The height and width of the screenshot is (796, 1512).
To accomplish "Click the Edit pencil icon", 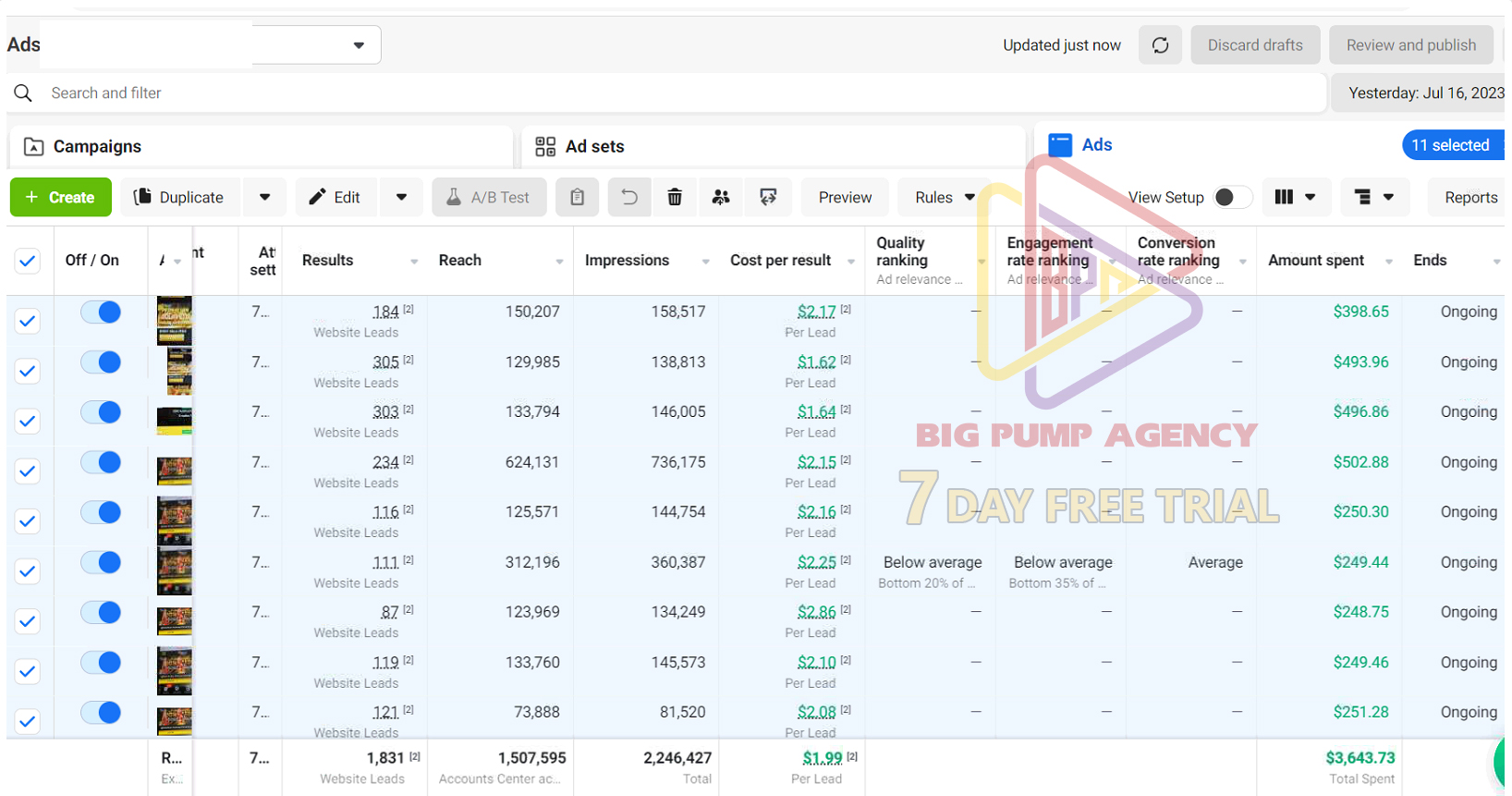I will point(317,197).
